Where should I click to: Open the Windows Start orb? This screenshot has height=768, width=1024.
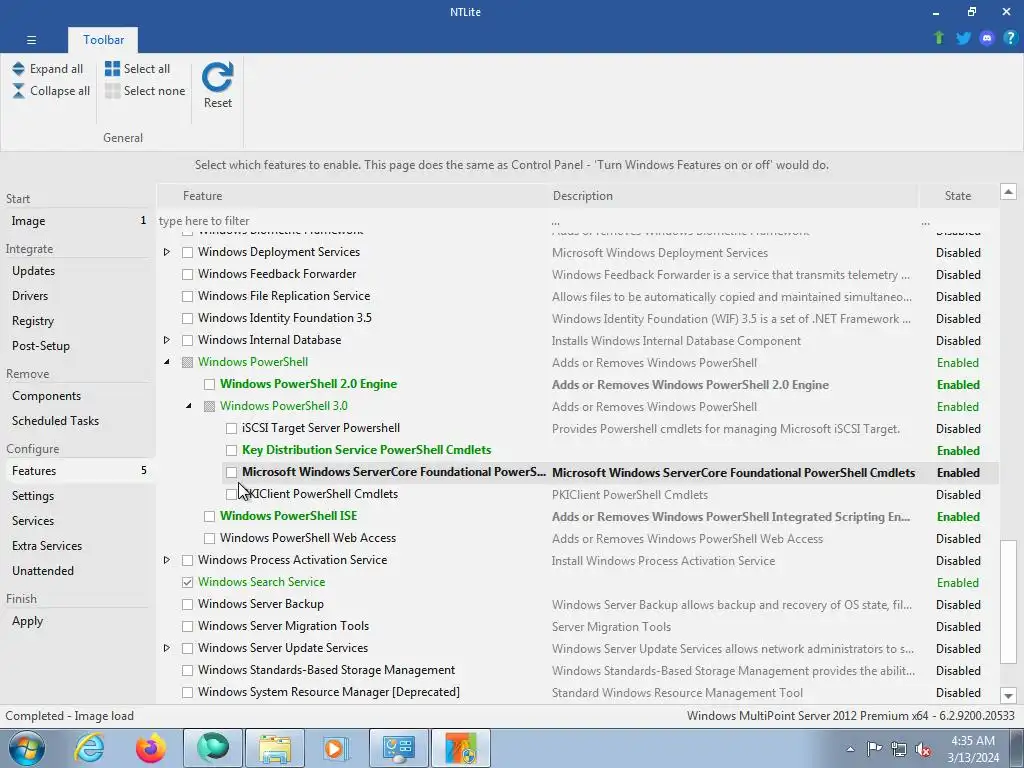click(27, 748)
